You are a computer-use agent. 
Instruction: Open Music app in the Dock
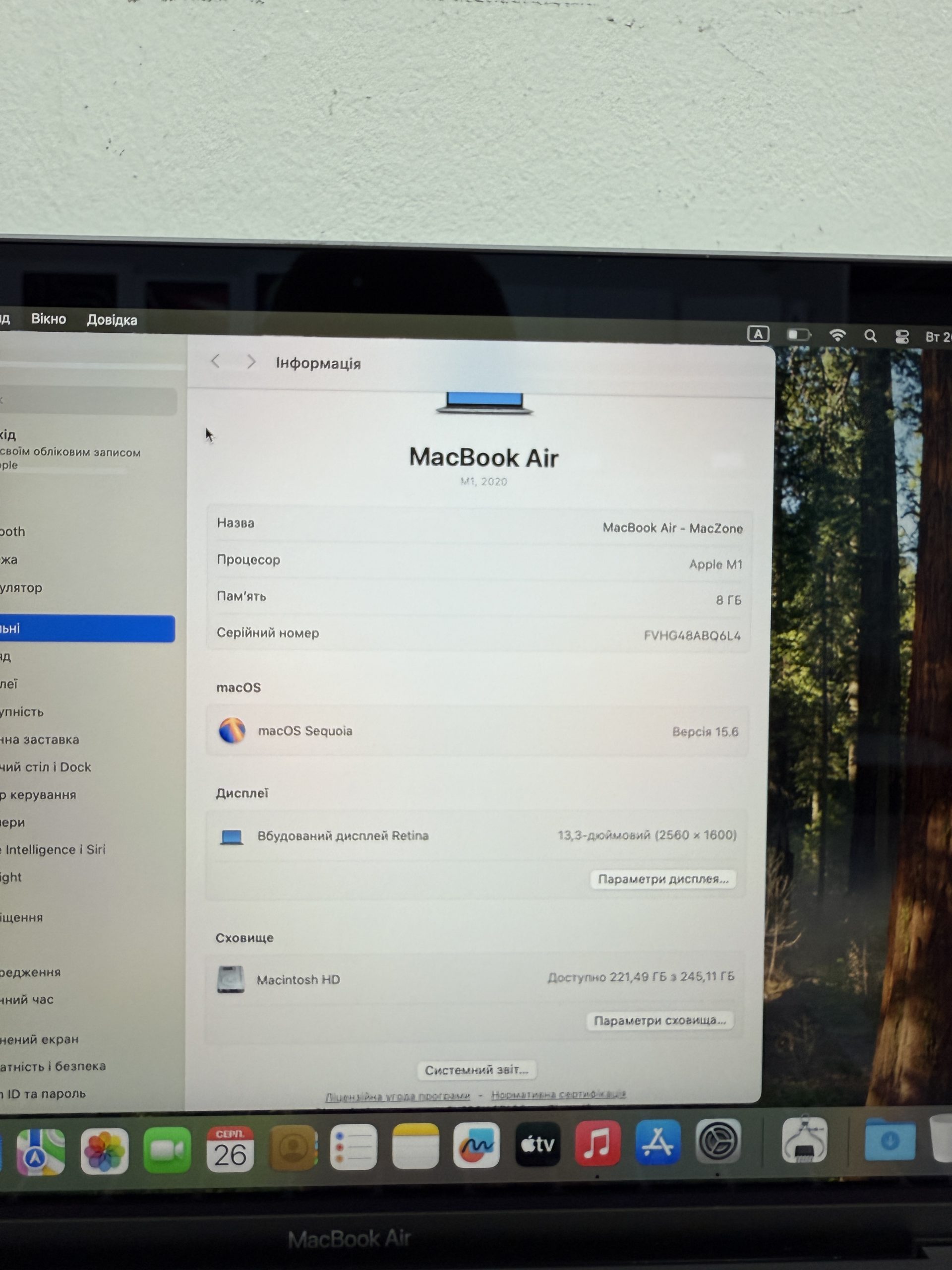[598, 1143]
